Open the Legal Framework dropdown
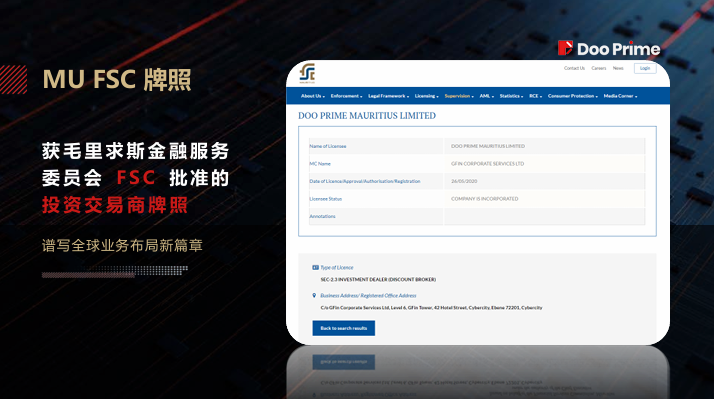714x399 pixels. [388, 96]
